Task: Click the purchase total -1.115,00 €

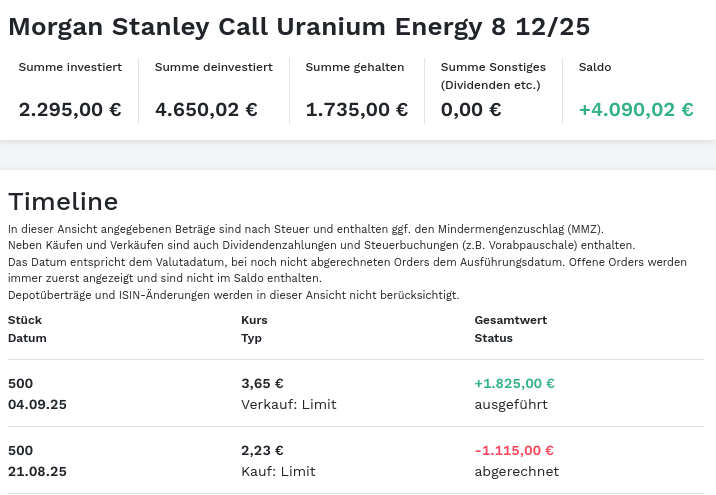Action: coord(514,450)
